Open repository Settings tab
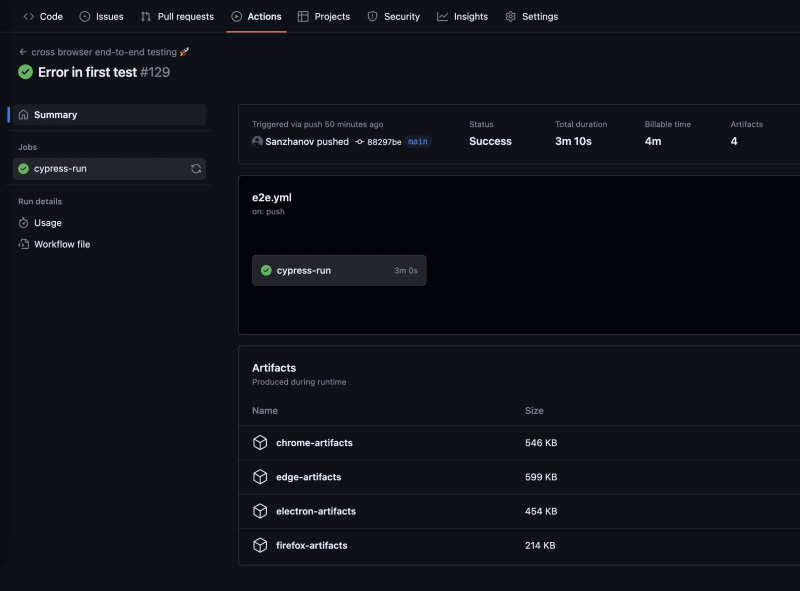 pyautogui.click(x=532, y=16)
